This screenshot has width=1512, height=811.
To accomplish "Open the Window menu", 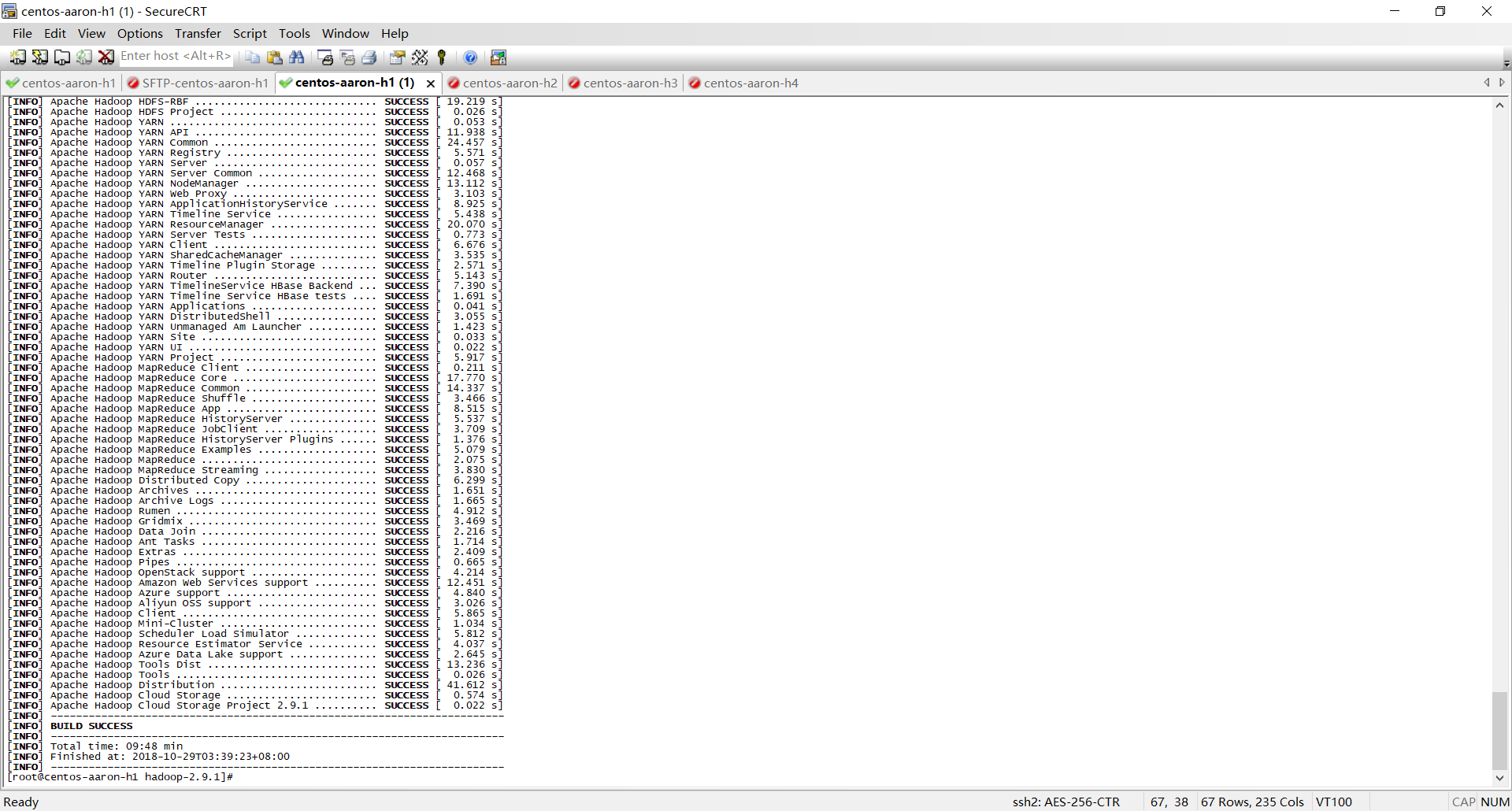I will (x=345, y=33).
